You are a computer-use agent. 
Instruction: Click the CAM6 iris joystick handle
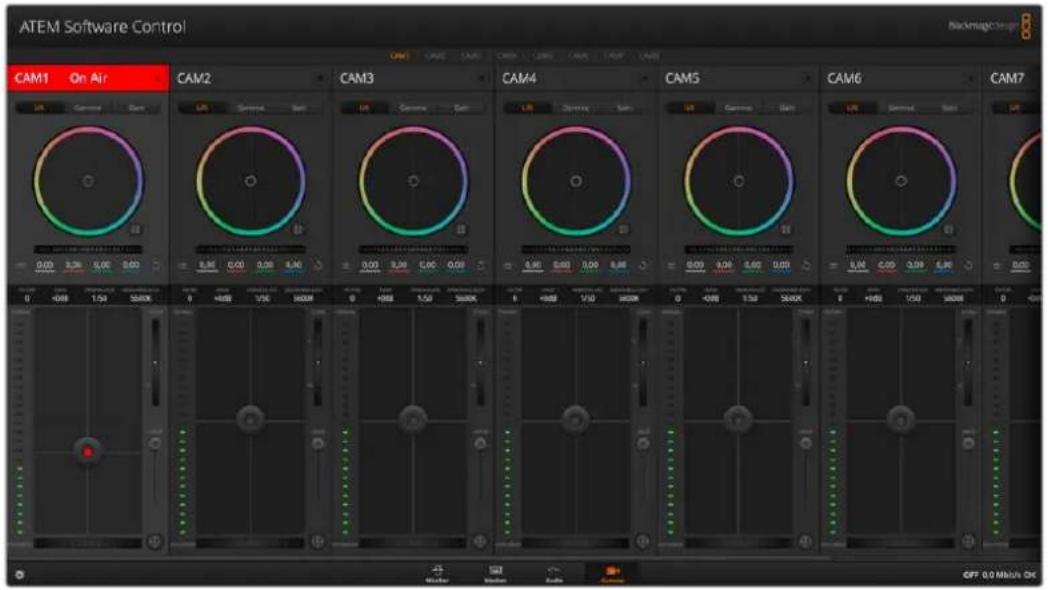(901, 419)
